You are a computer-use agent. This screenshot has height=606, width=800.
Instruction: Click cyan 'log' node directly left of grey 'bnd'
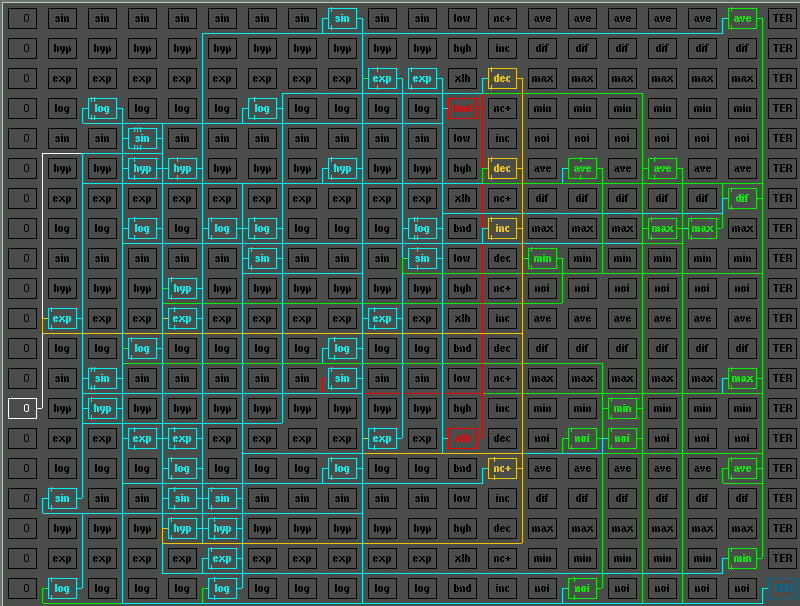422,228
